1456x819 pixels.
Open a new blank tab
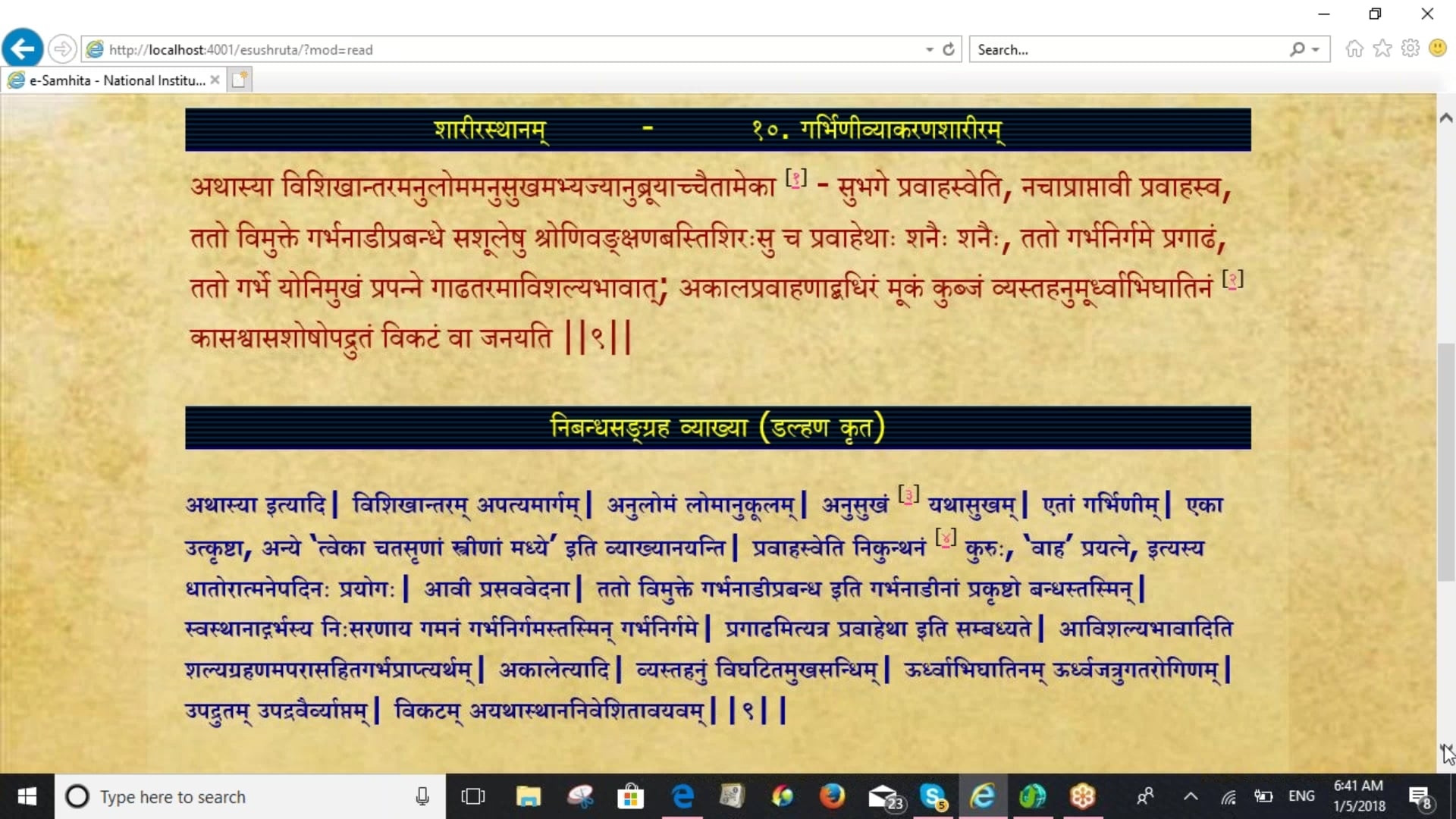(239, 80)
